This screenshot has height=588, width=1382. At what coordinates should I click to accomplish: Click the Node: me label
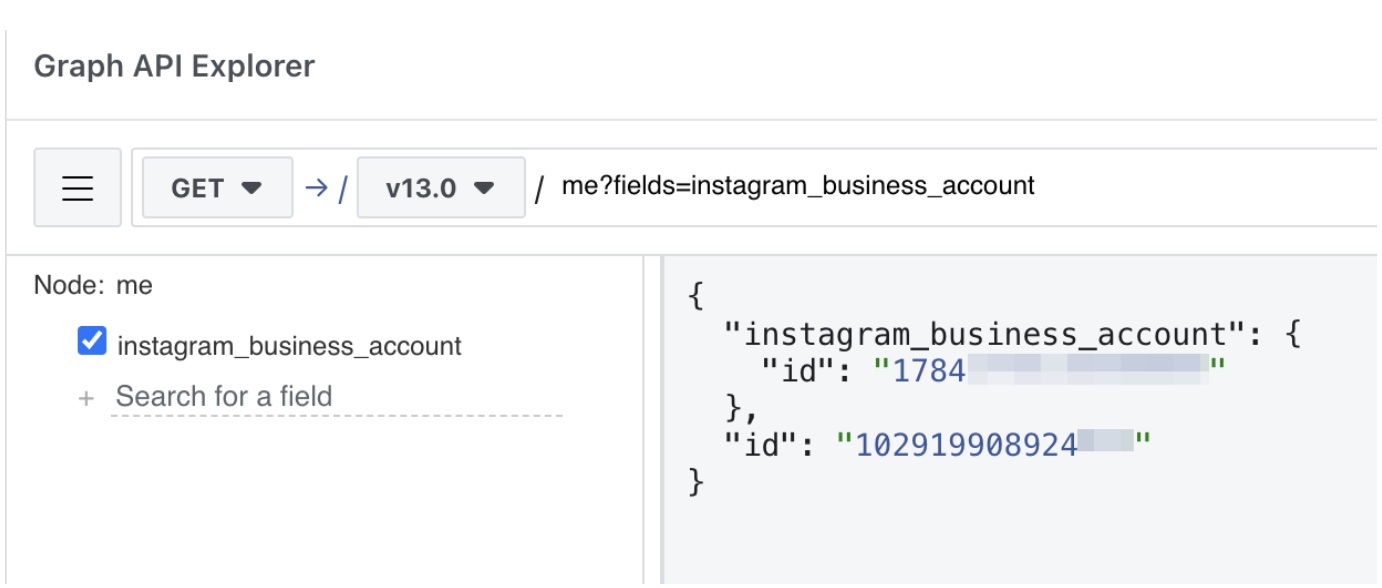(93, 285)
